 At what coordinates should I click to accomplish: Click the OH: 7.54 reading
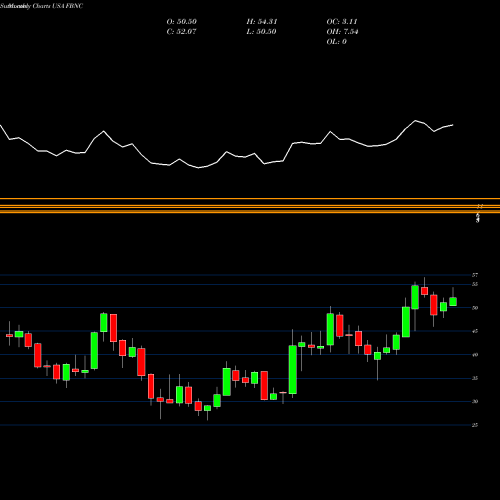pyautogui.click(x=342, y=32)
